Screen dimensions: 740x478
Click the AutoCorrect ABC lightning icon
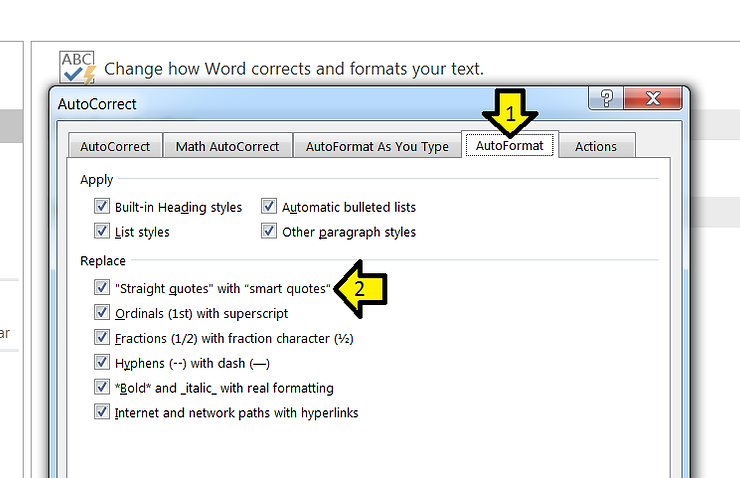(x=77, y=67)
